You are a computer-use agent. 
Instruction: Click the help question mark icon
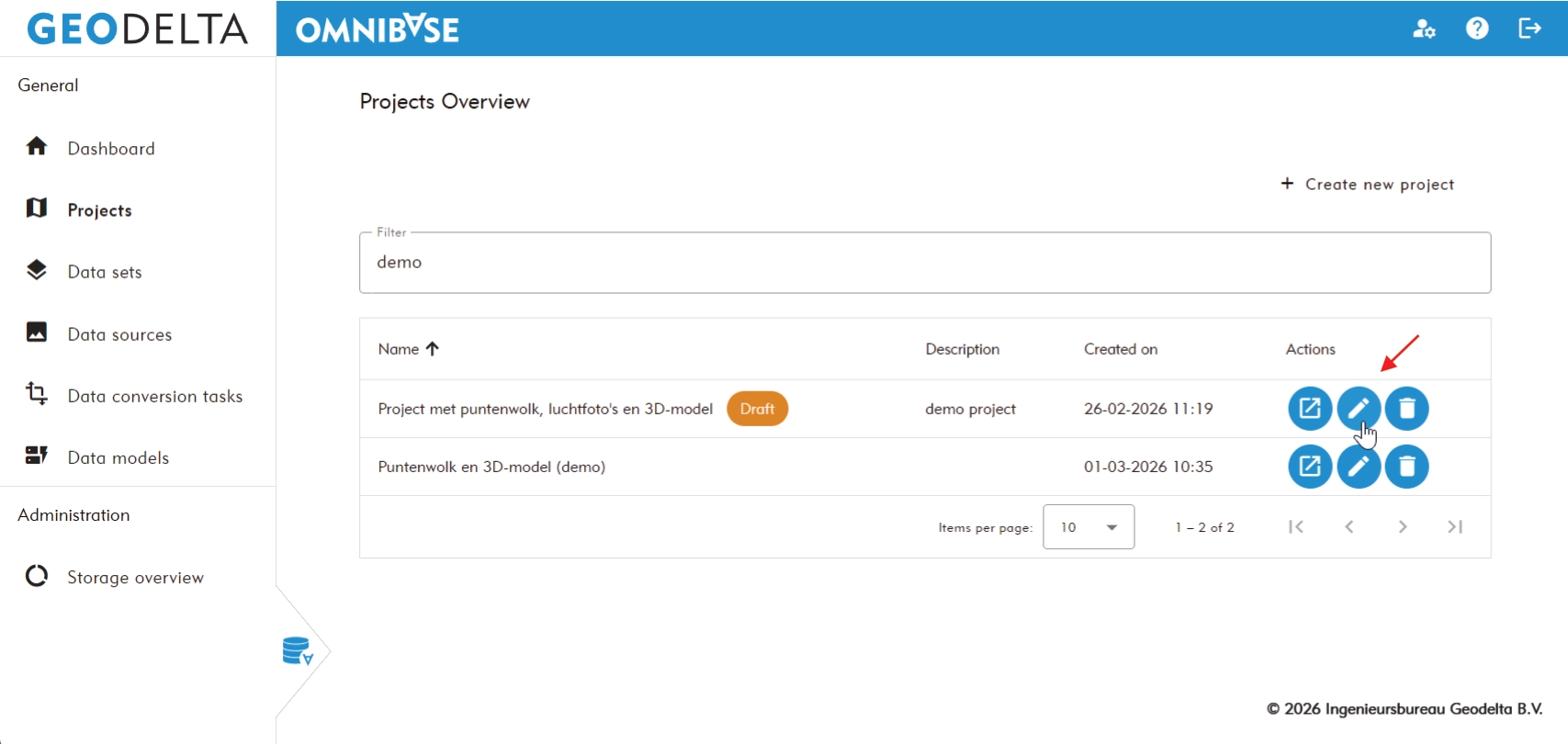1477,28
